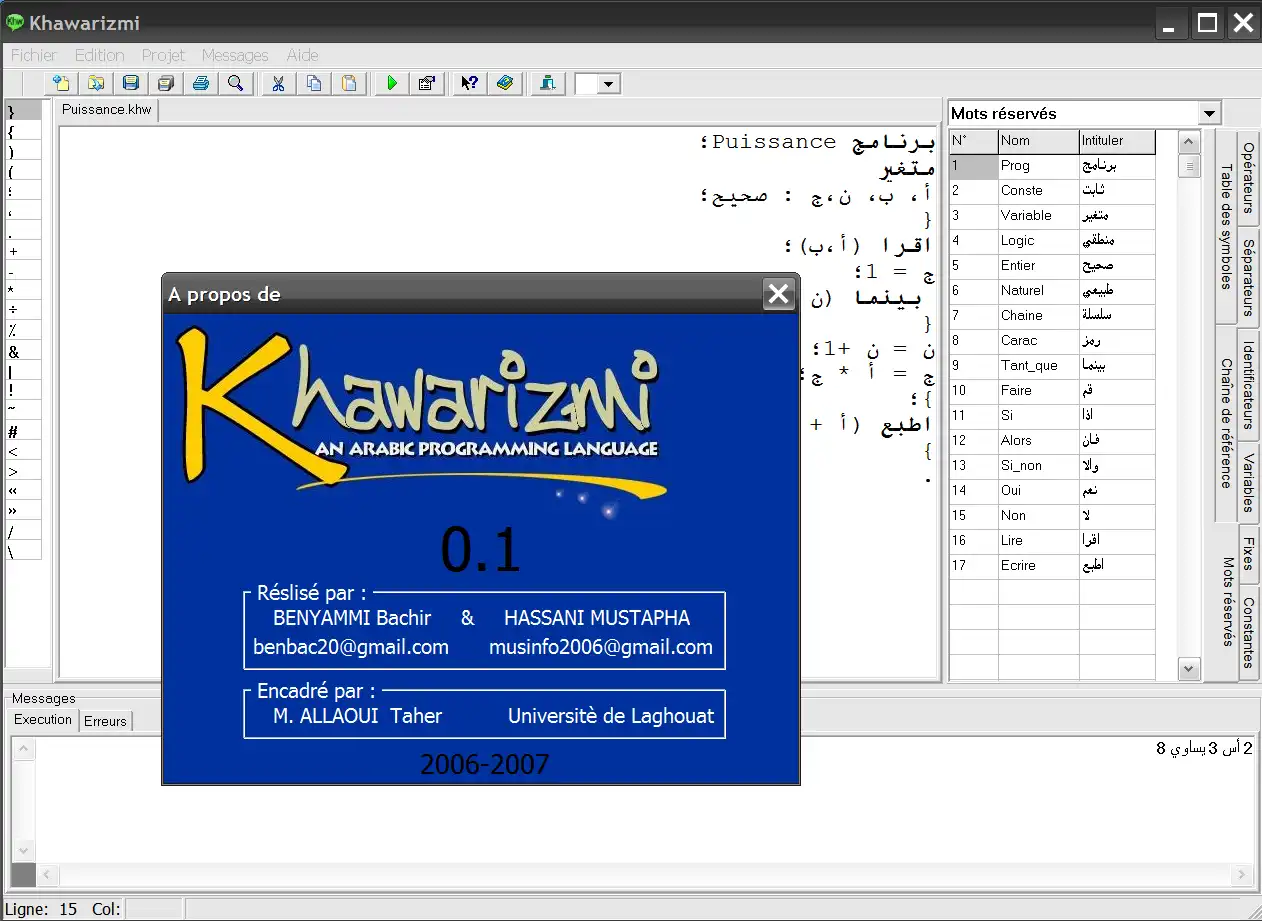This screenshot has width=1262, height=921.
Task: Expand the small toolbar dropdown arrow
Action: (608, 84)
